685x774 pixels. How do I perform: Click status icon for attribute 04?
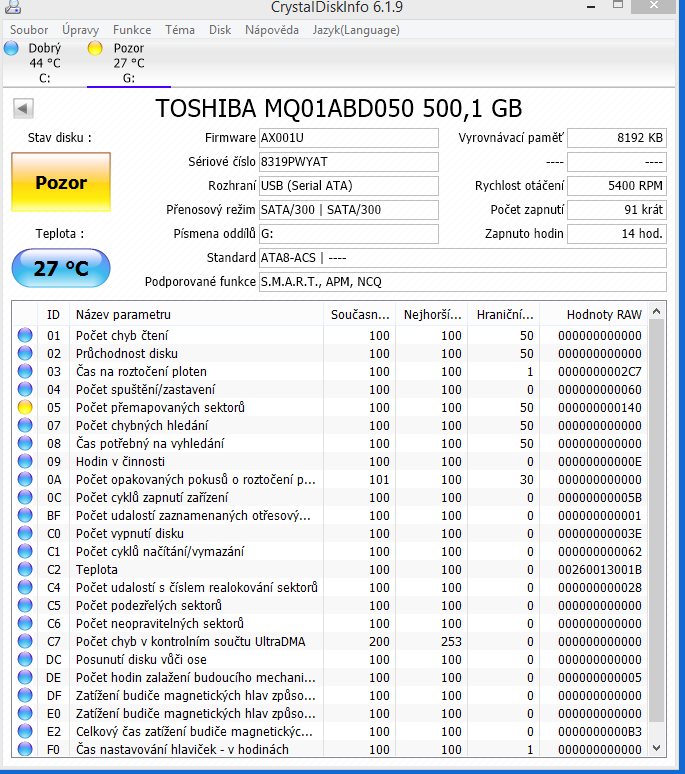click(x=25, y=389)
